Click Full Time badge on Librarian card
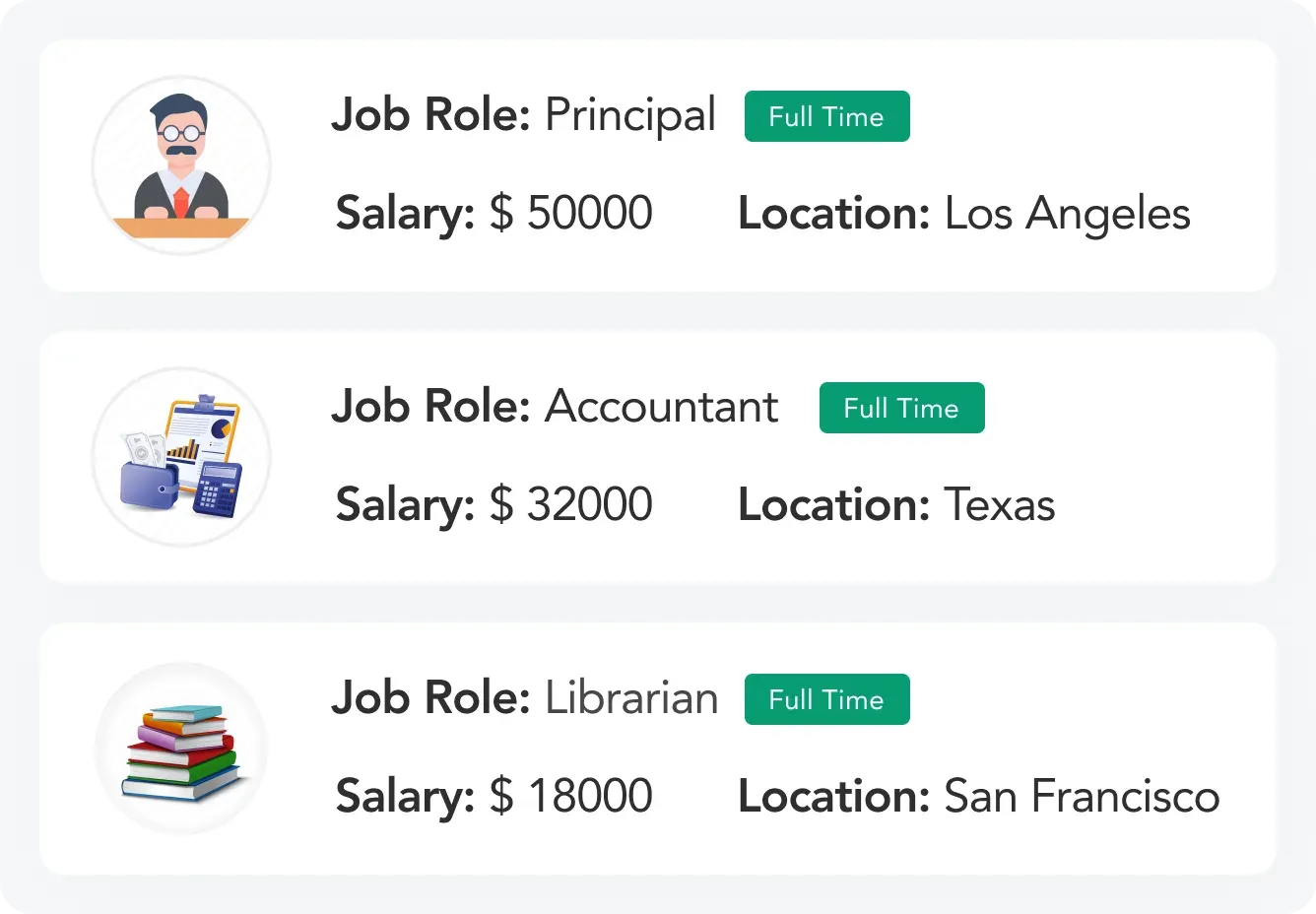 coord(826,699)
